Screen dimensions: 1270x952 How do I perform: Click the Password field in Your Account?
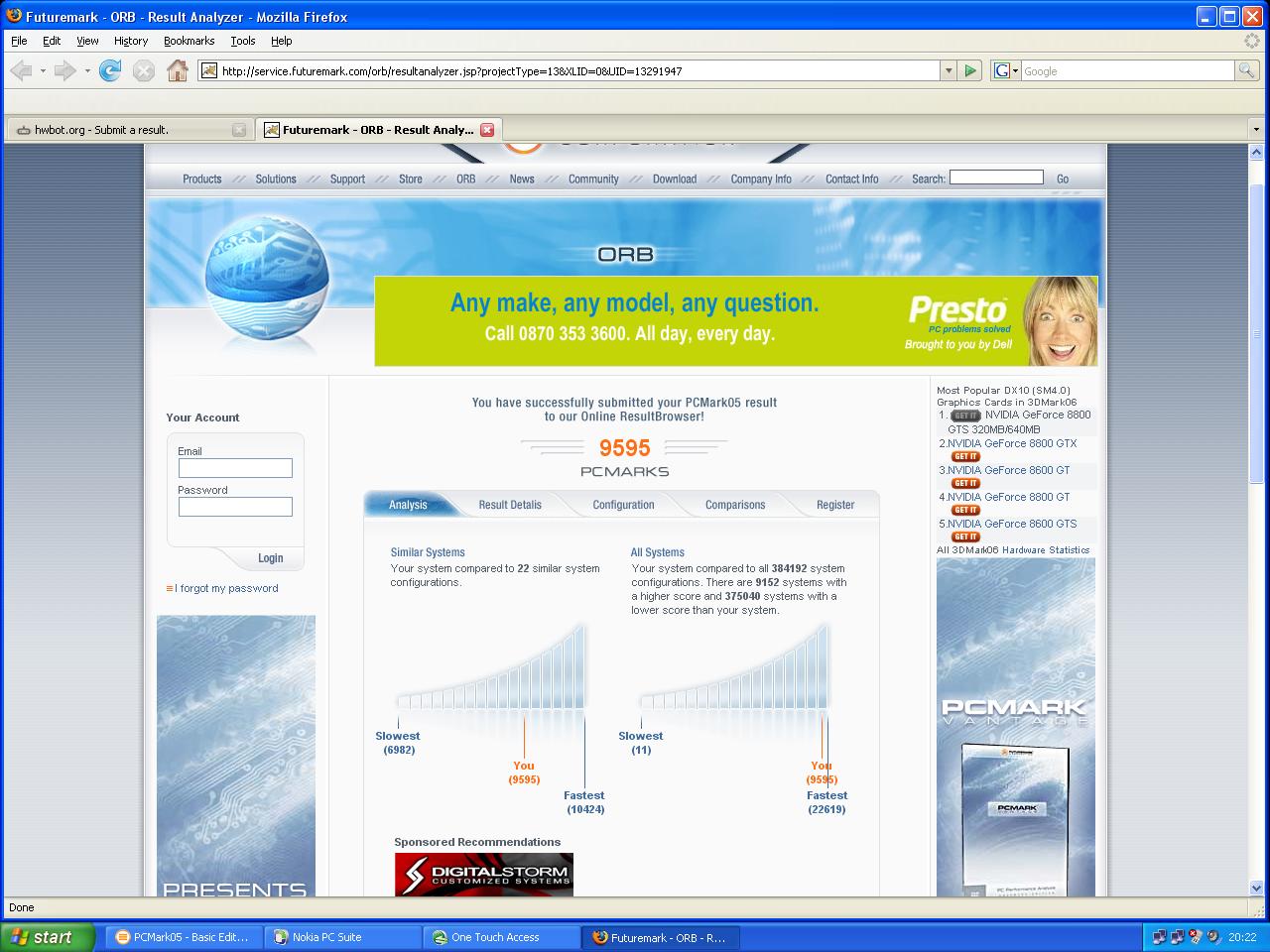click(x=235, y=507)
